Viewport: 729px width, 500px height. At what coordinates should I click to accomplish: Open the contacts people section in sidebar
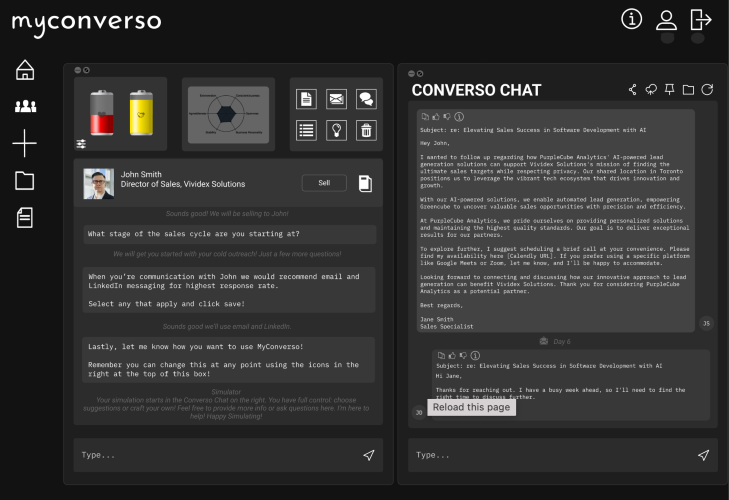pyautogui.click(x=25, y=106)
